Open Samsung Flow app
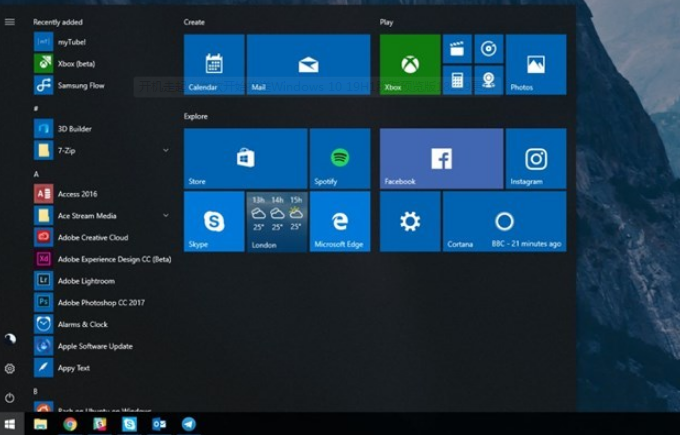 pos(103,85)
